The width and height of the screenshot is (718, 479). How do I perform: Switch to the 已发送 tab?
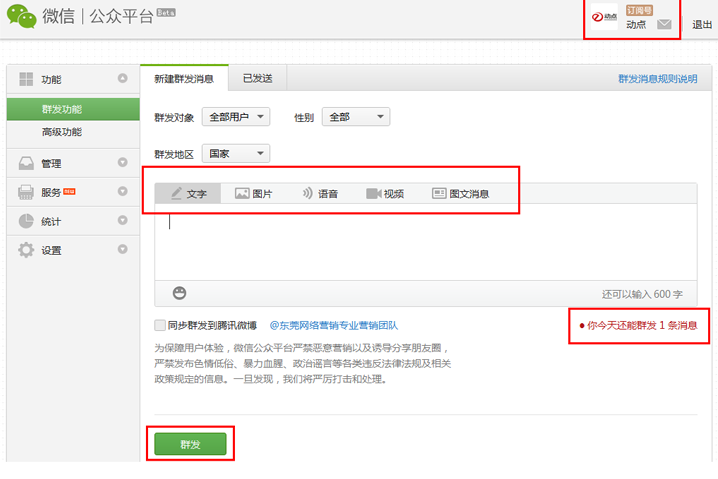[x=257, y=78]
